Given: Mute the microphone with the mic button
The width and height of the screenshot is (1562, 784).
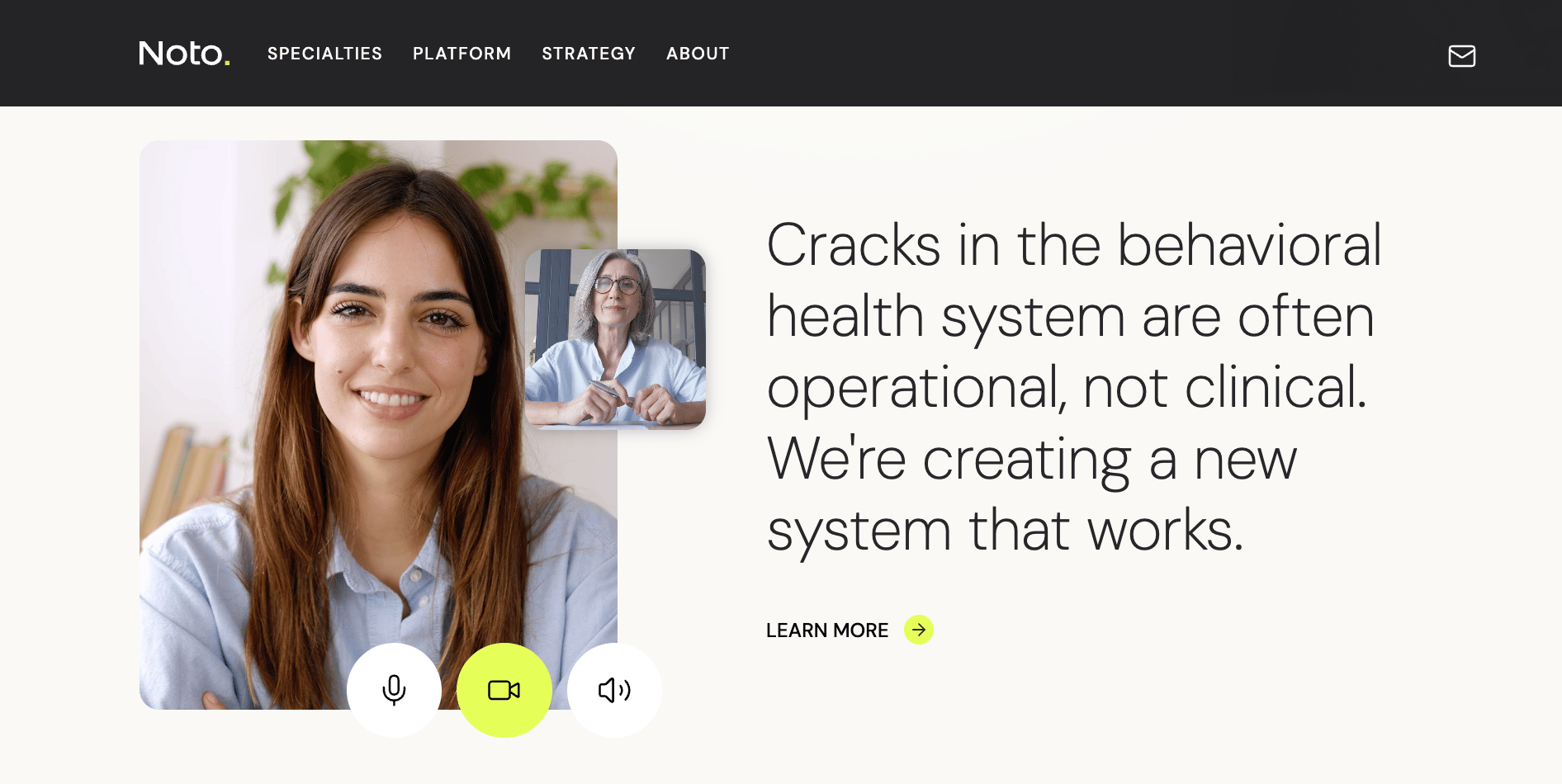Looking at the screenshot, I should click(x=394, y=690).
